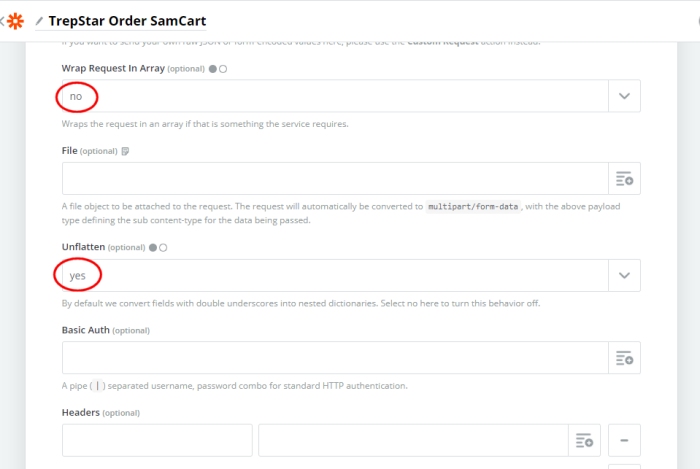Open insert-field icon for Basic Auth input
700x469 pixels.
click(x=624, y=358)
